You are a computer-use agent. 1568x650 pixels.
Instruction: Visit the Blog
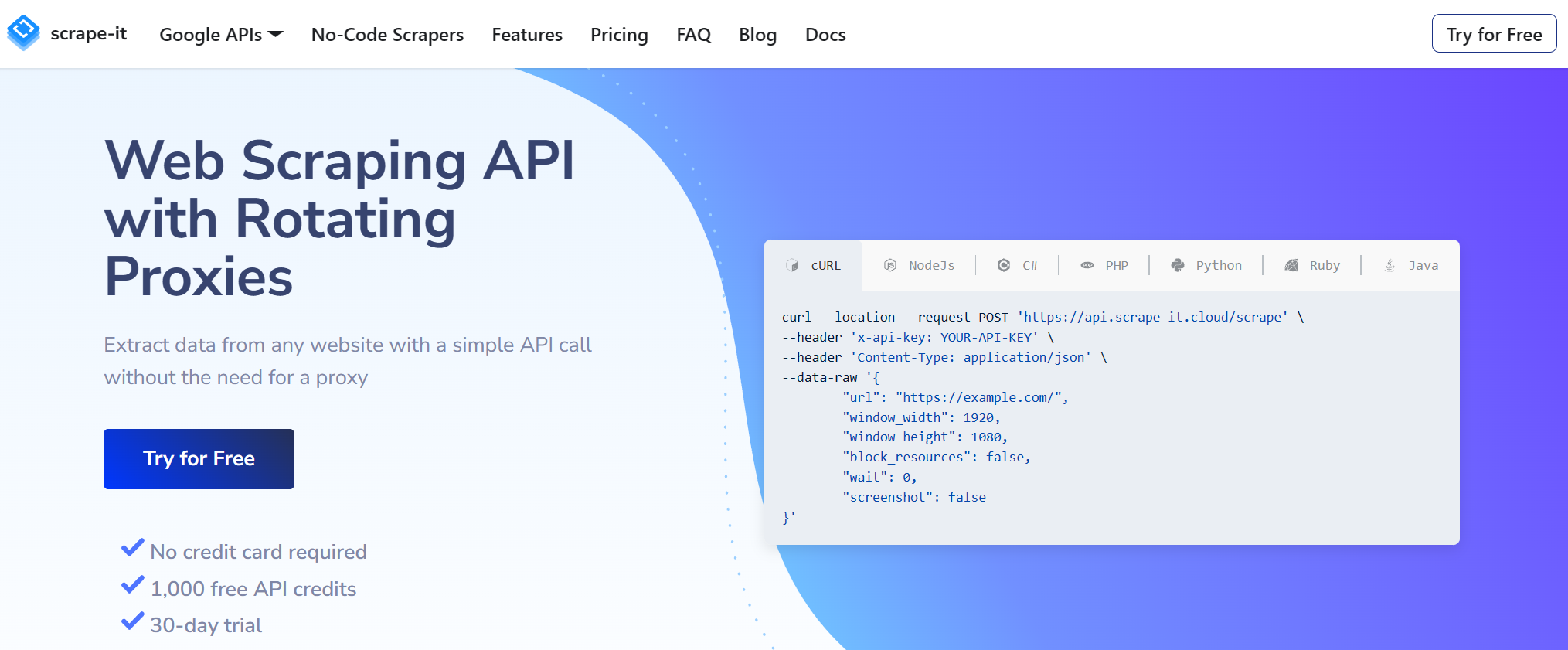pos(757,35)
